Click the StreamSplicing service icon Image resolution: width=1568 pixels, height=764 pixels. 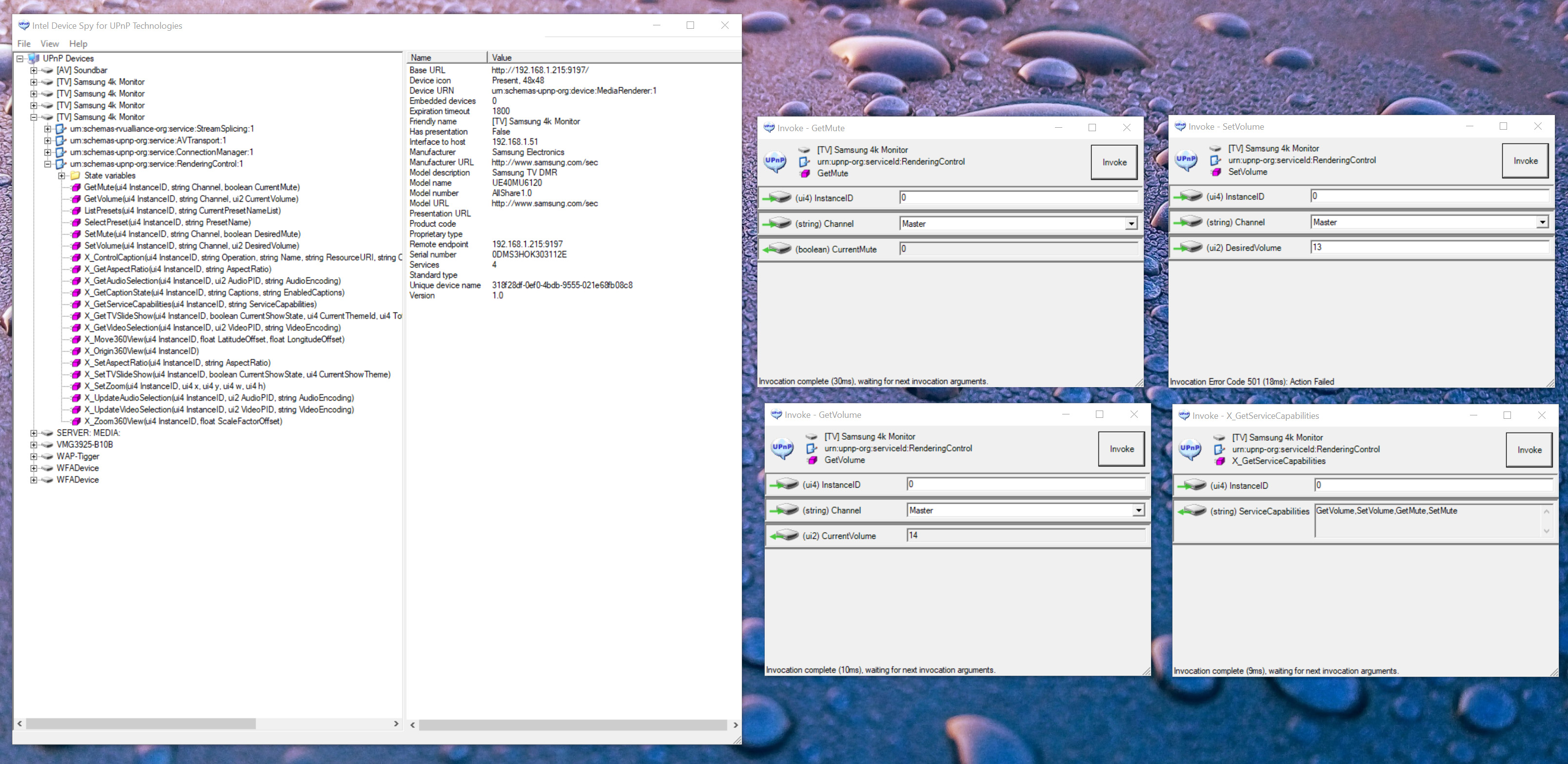click(60, 129)
